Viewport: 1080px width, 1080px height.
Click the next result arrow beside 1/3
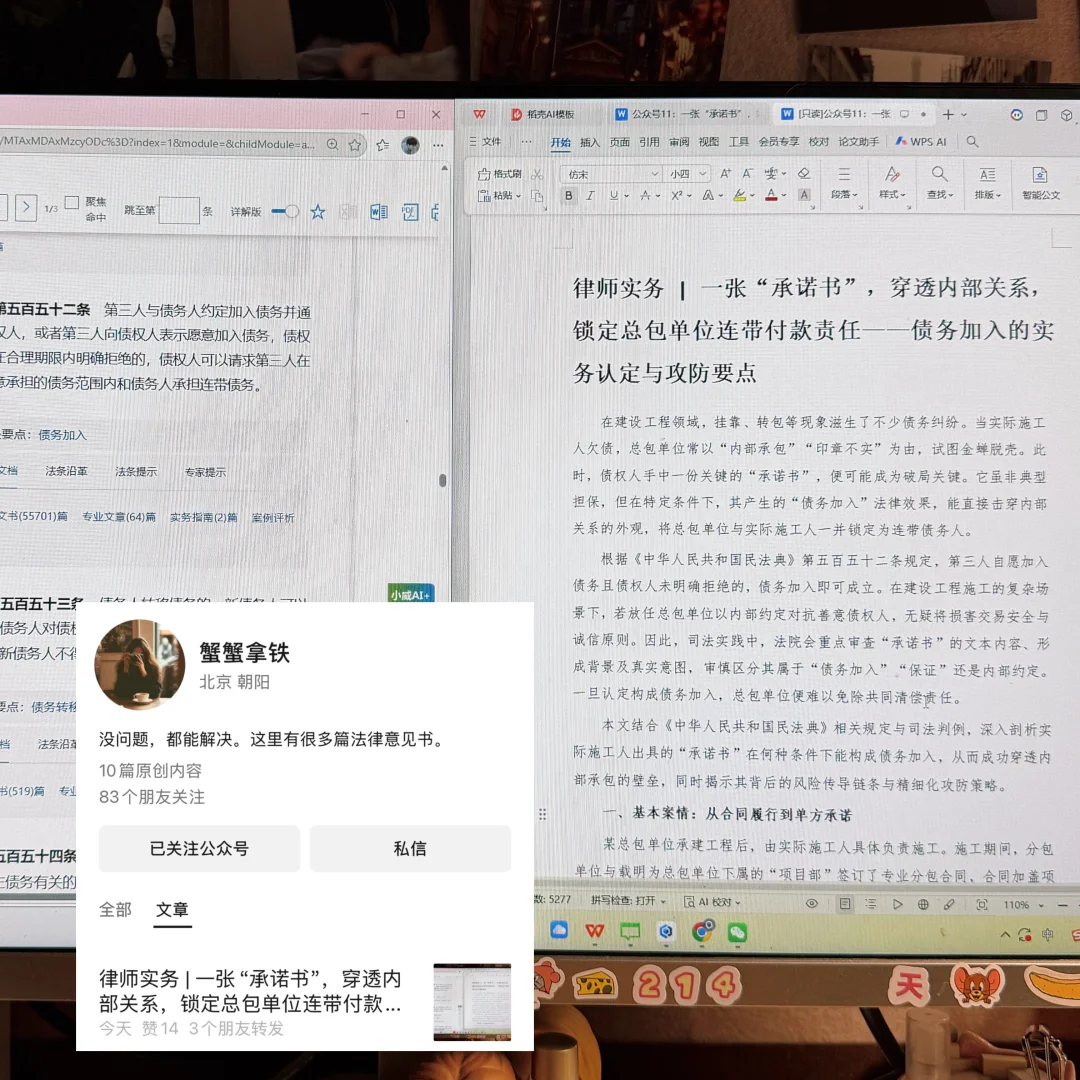pos(25,207)
